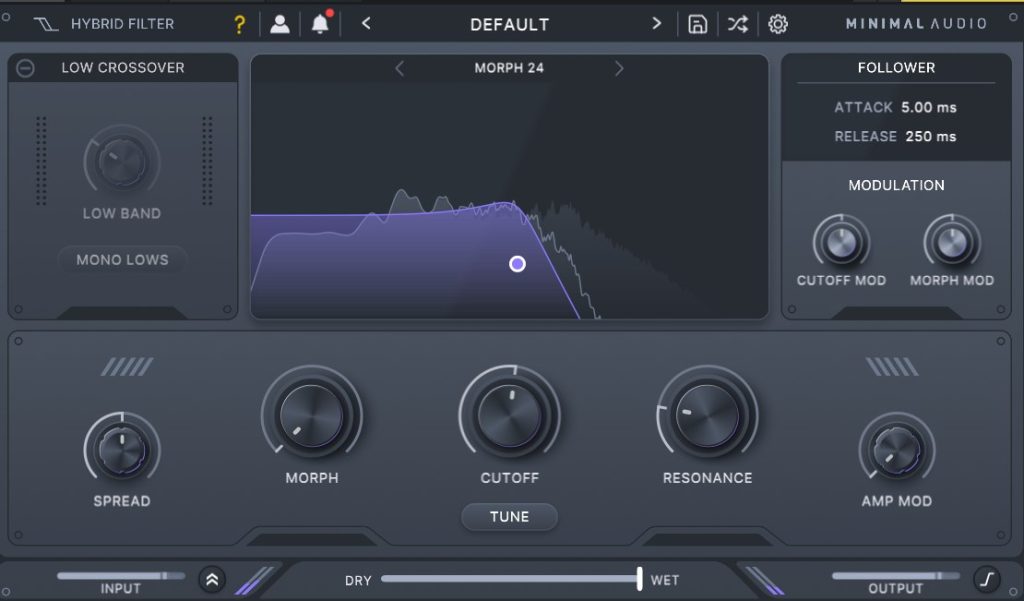Click the Attack 5.00 ms value field

pos(929,107)
